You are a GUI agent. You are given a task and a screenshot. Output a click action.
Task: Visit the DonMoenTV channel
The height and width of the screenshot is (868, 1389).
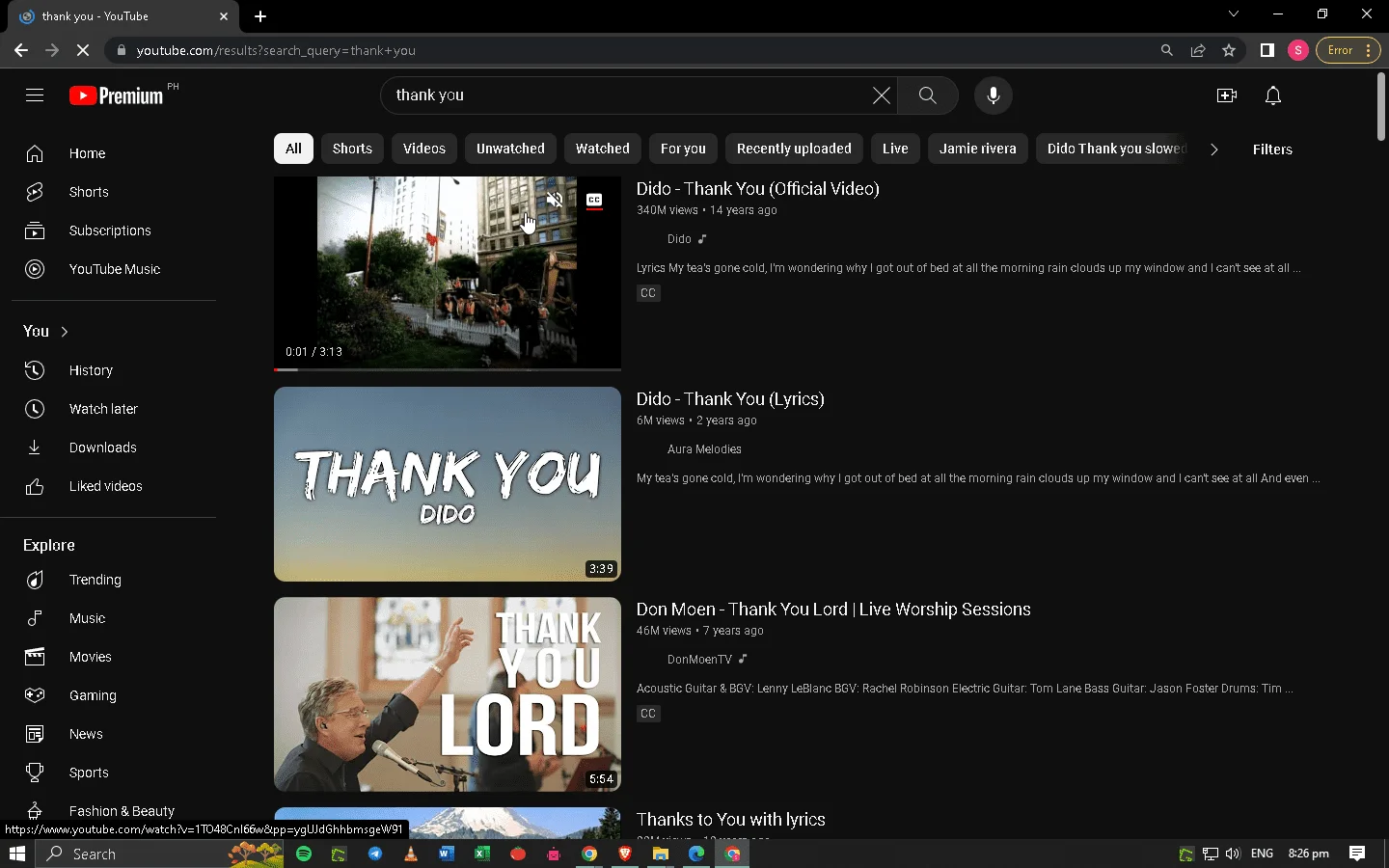[699, 660]
